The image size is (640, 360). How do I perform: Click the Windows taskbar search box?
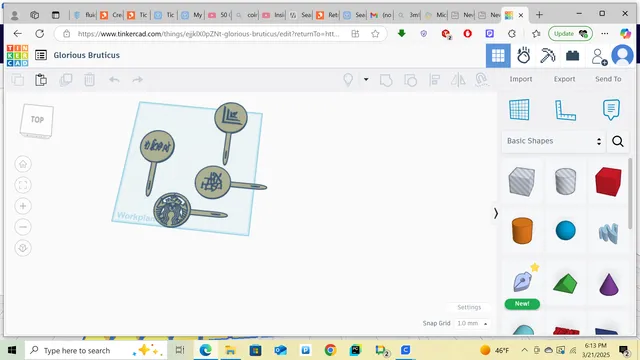click(x=96, y=350)
